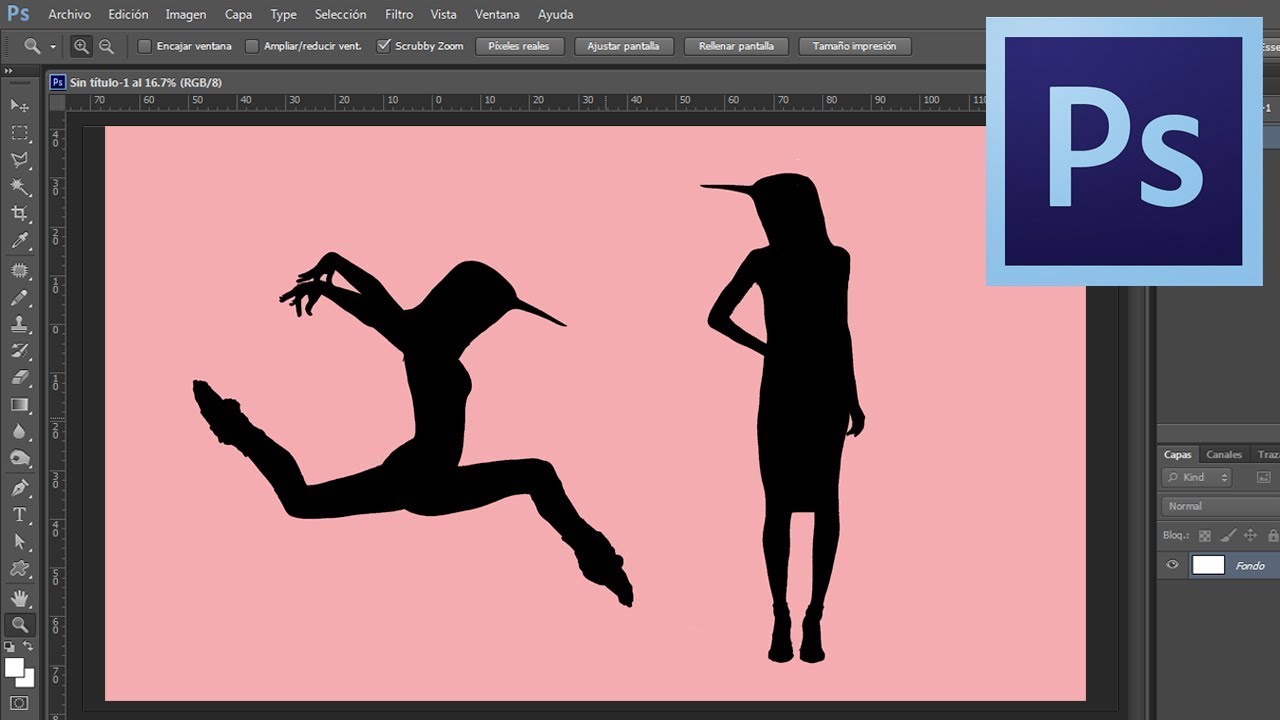Select the Clone Stamp tool
Image resolution: width=1280 pixels, height=720 pixels.
(19, 325)
